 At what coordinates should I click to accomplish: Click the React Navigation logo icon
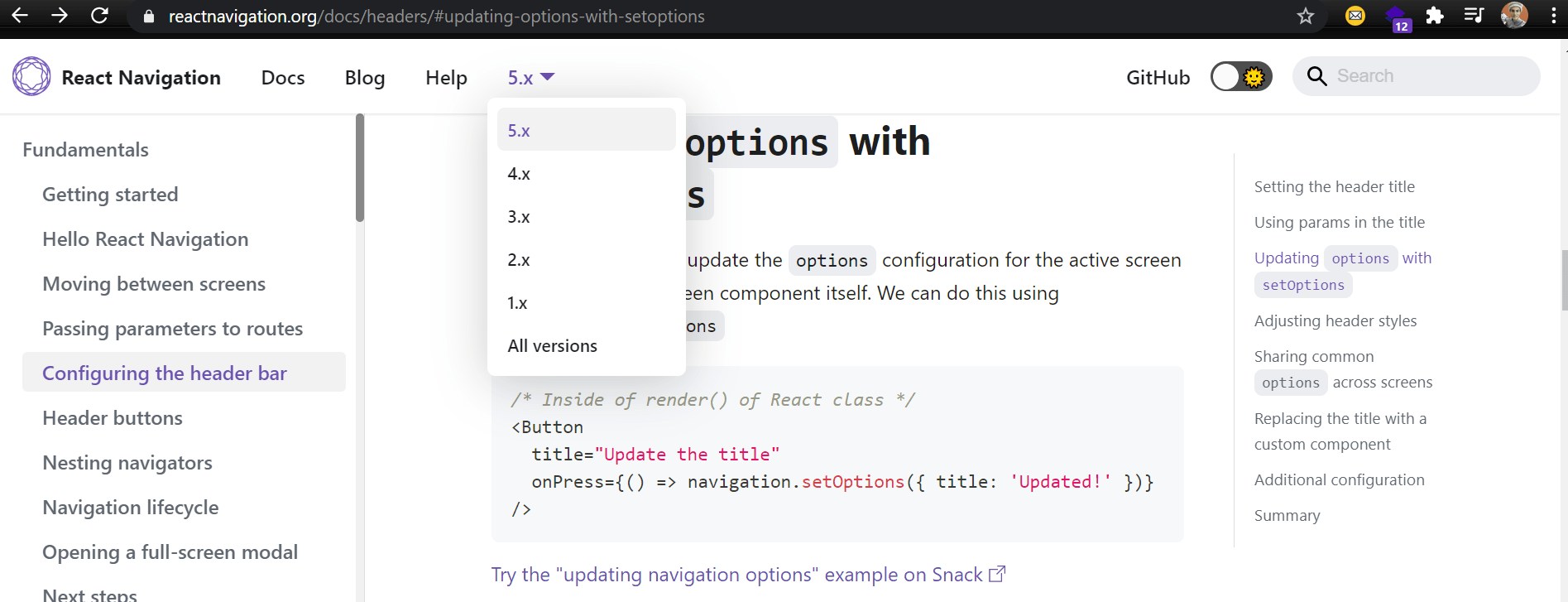coord(31,76)
